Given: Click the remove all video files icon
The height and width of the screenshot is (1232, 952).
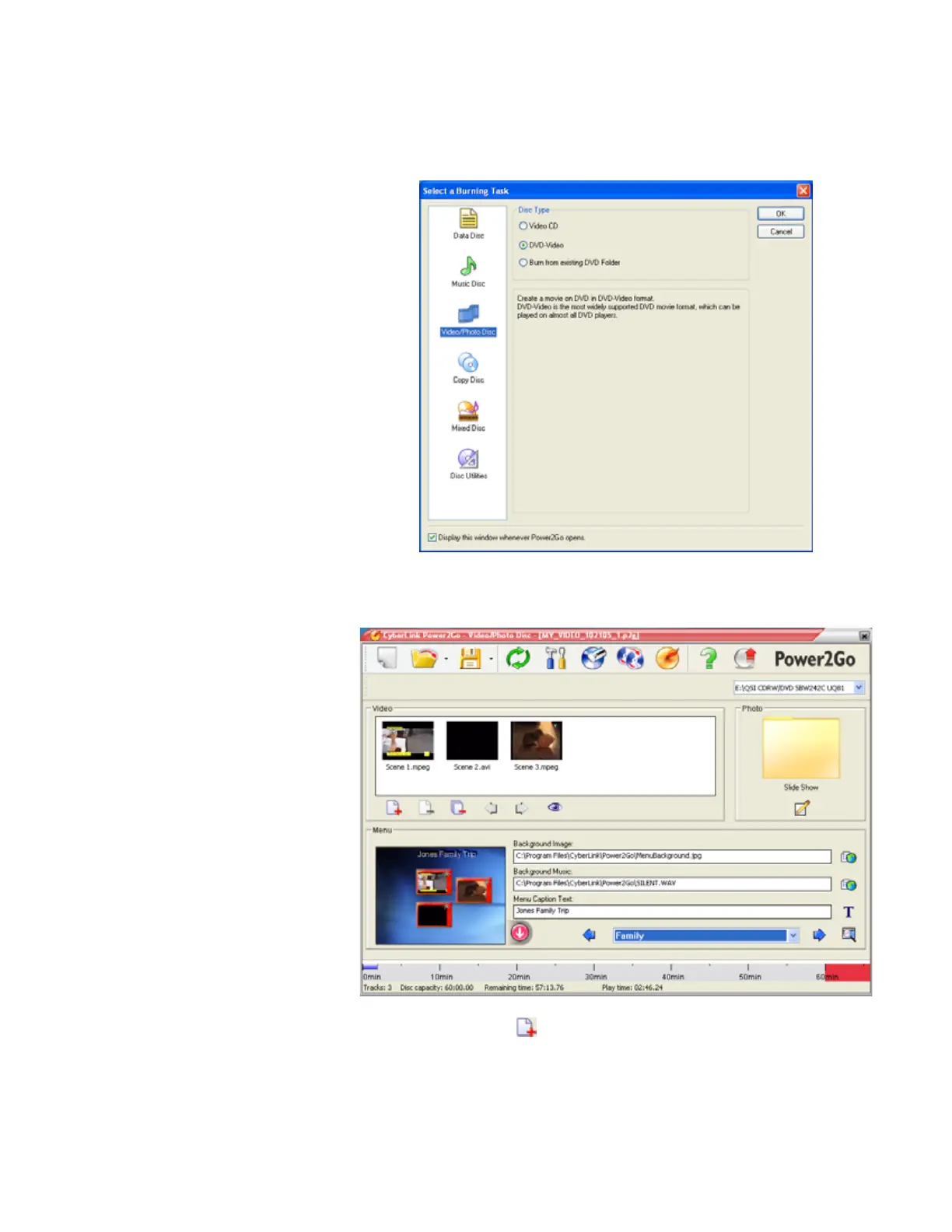Looking at the screenshot, I should click(x=458, y=808).
